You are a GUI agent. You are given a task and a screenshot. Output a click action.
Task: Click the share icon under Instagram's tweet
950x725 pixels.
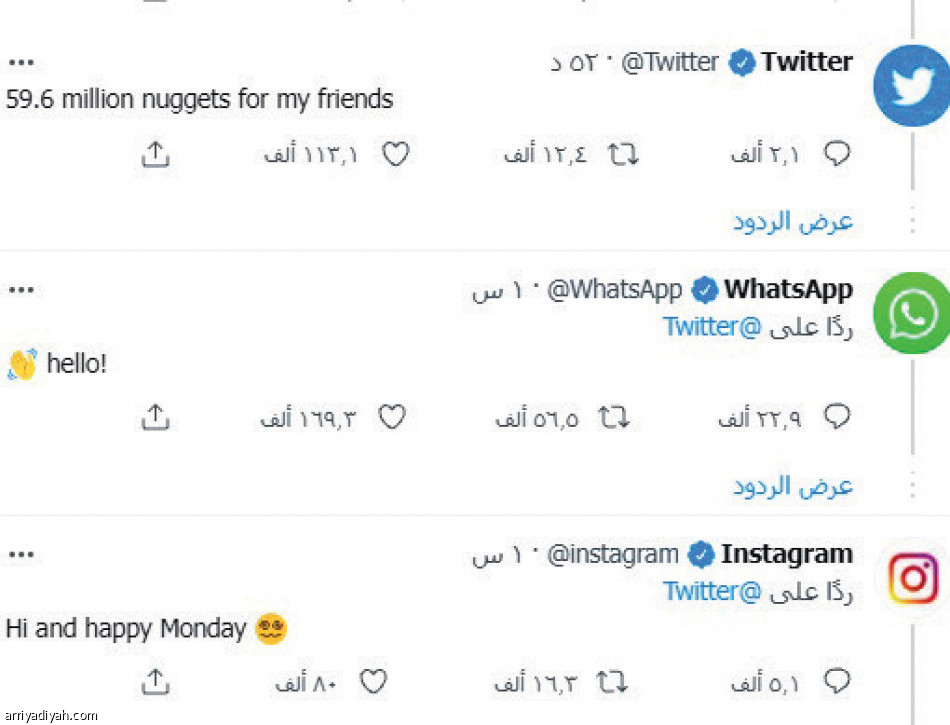[155, 682]
